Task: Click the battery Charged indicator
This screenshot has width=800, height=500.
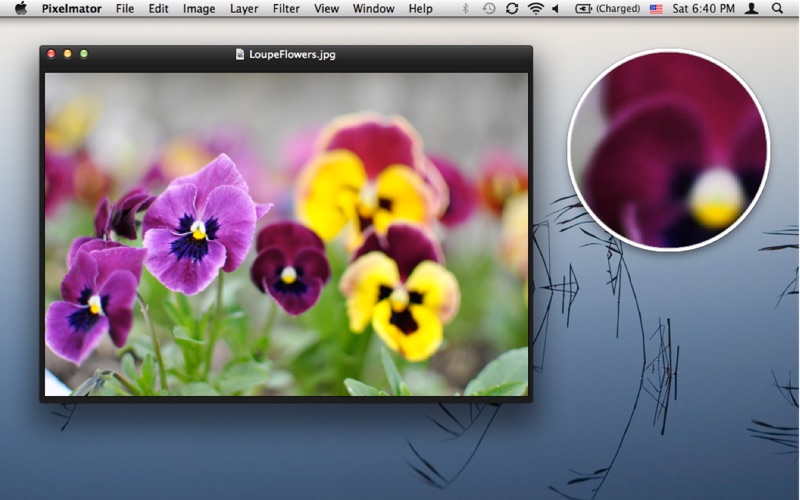Action: pyautogui.click(x=608, y=8)
